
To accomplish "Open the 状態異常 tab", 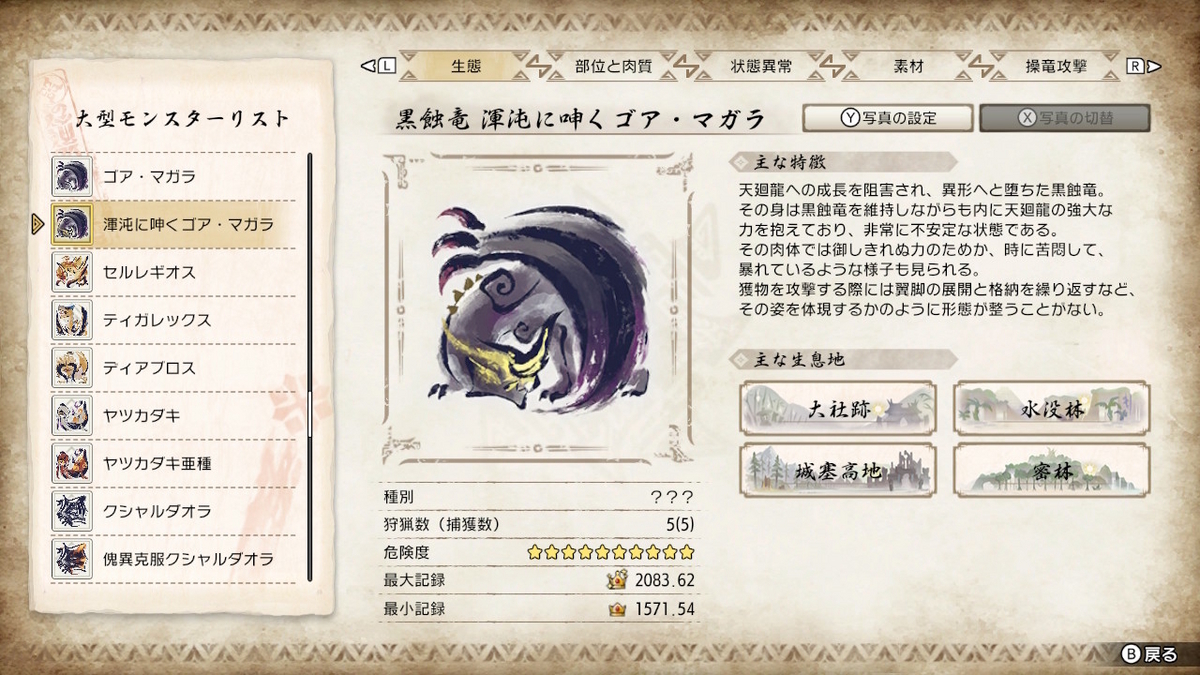I will click(762, 67).
